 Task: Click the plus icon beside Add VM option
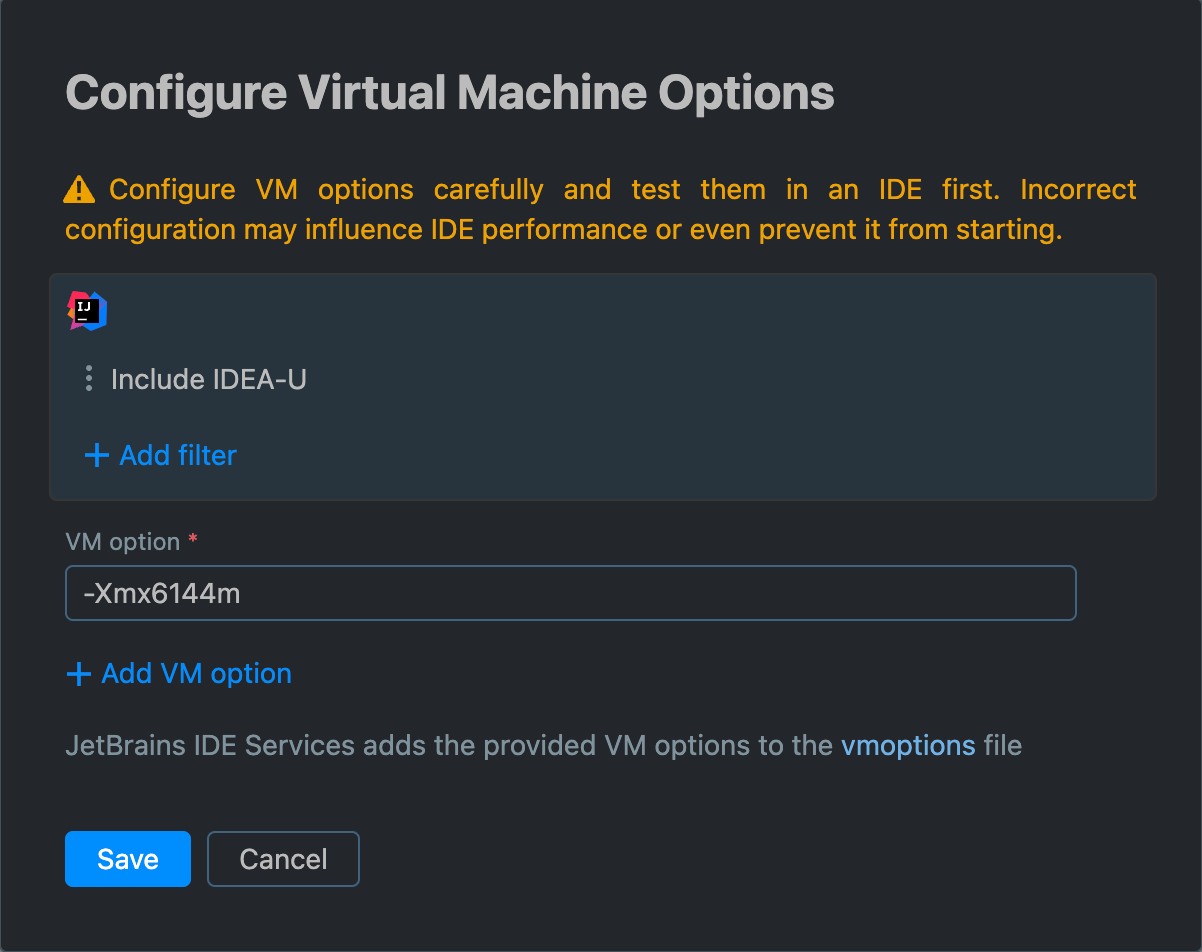[79, 673]
